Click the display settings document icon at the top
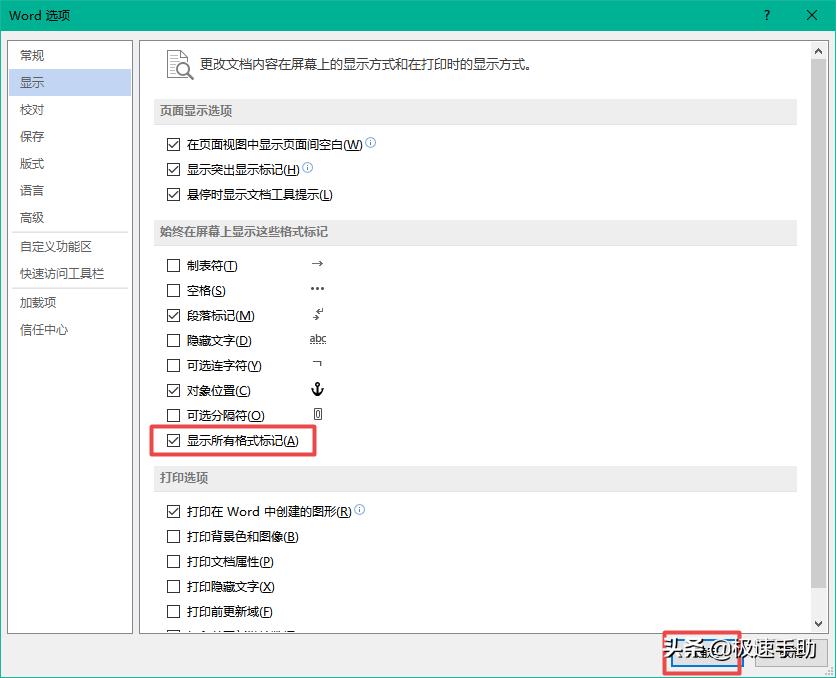The height and width of the screenshot is (678, 836). click(179, 64)
